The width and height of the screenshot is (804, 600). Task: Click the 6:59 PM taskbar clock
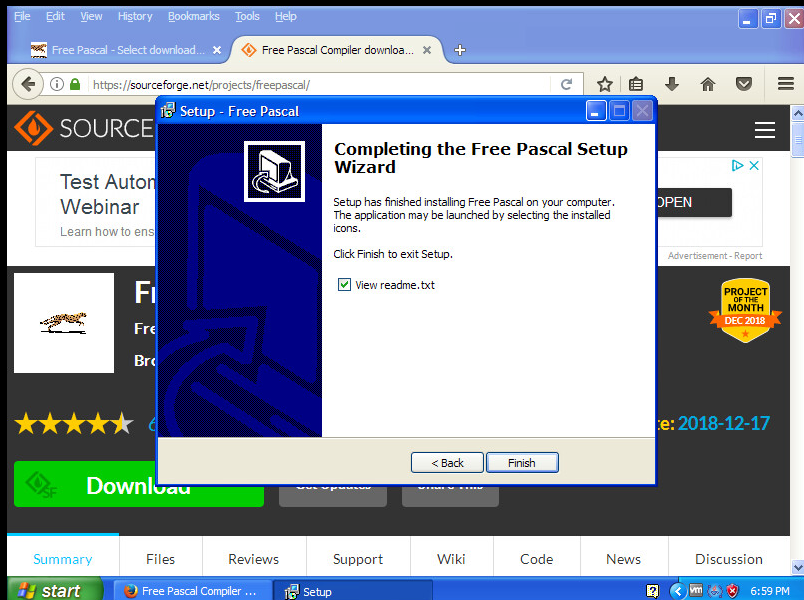[770, 591]
